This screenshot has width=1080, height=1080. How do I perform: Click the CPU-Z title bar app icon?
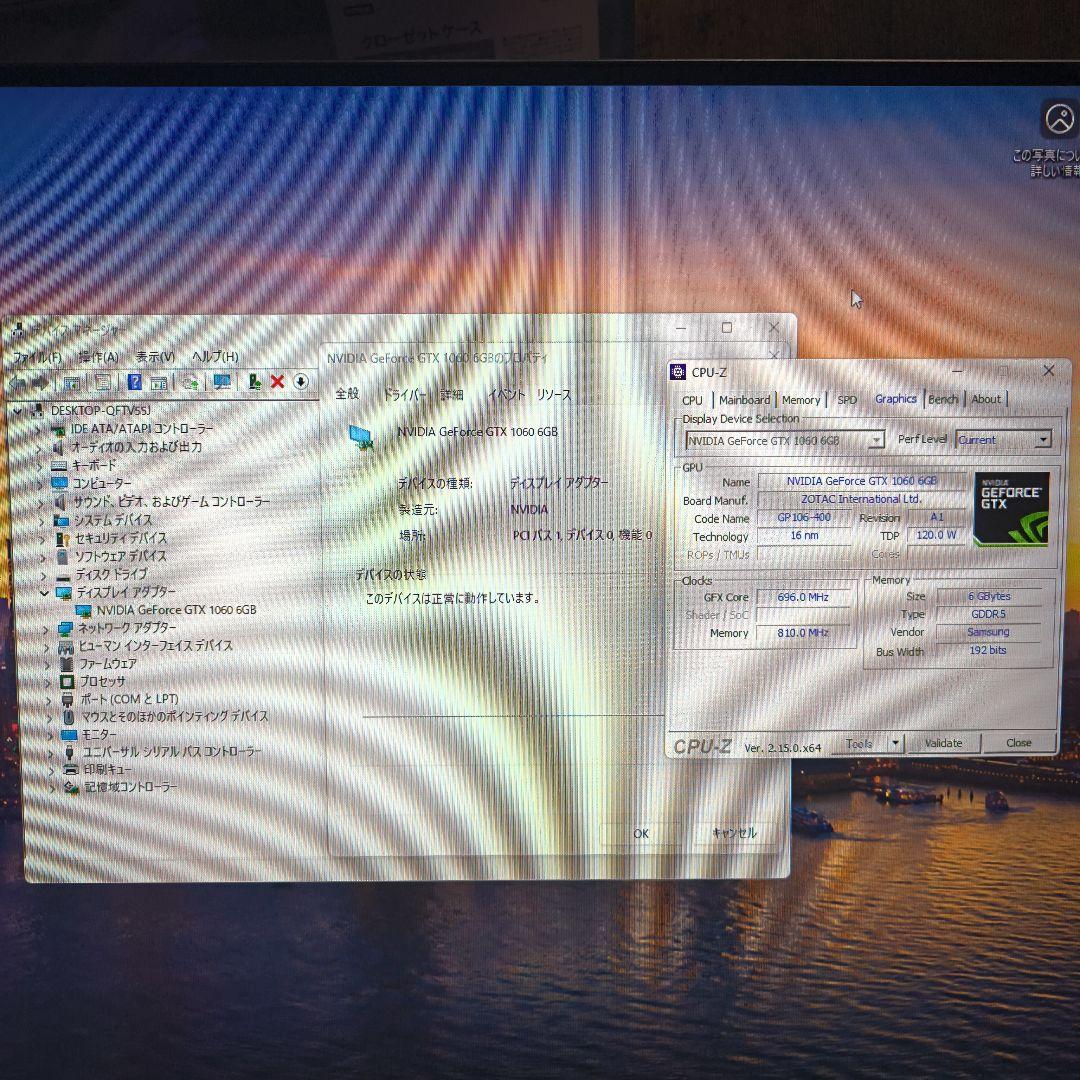pyautogui.click(x=678, y=372)
